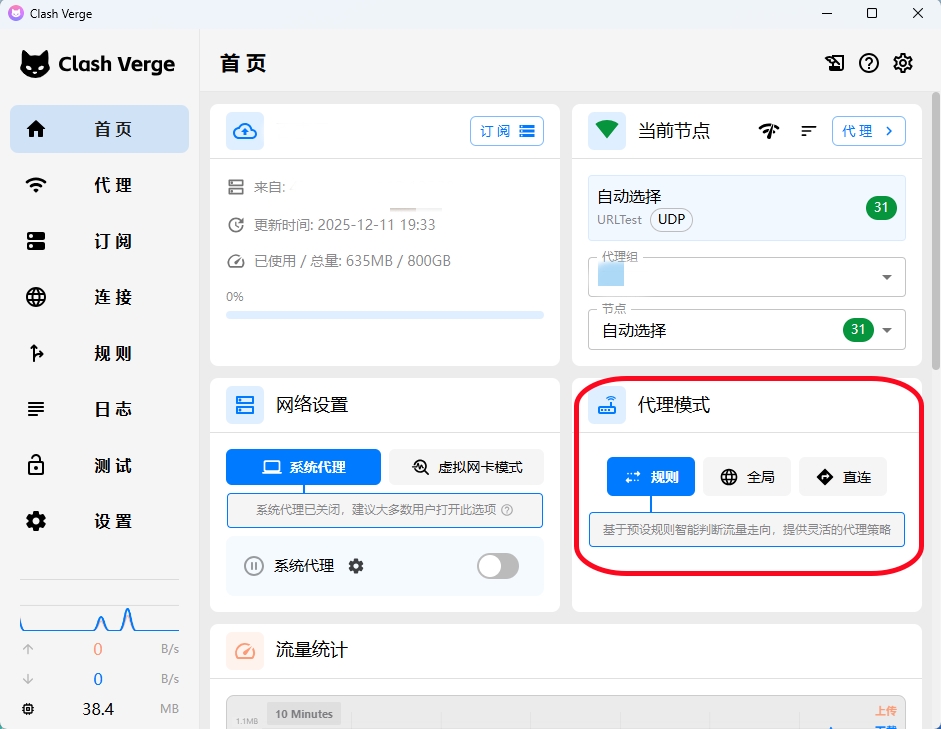Click the speed test icon in 当前节点 card
Screen dimensions: 941x729
(x=768, y=131)
